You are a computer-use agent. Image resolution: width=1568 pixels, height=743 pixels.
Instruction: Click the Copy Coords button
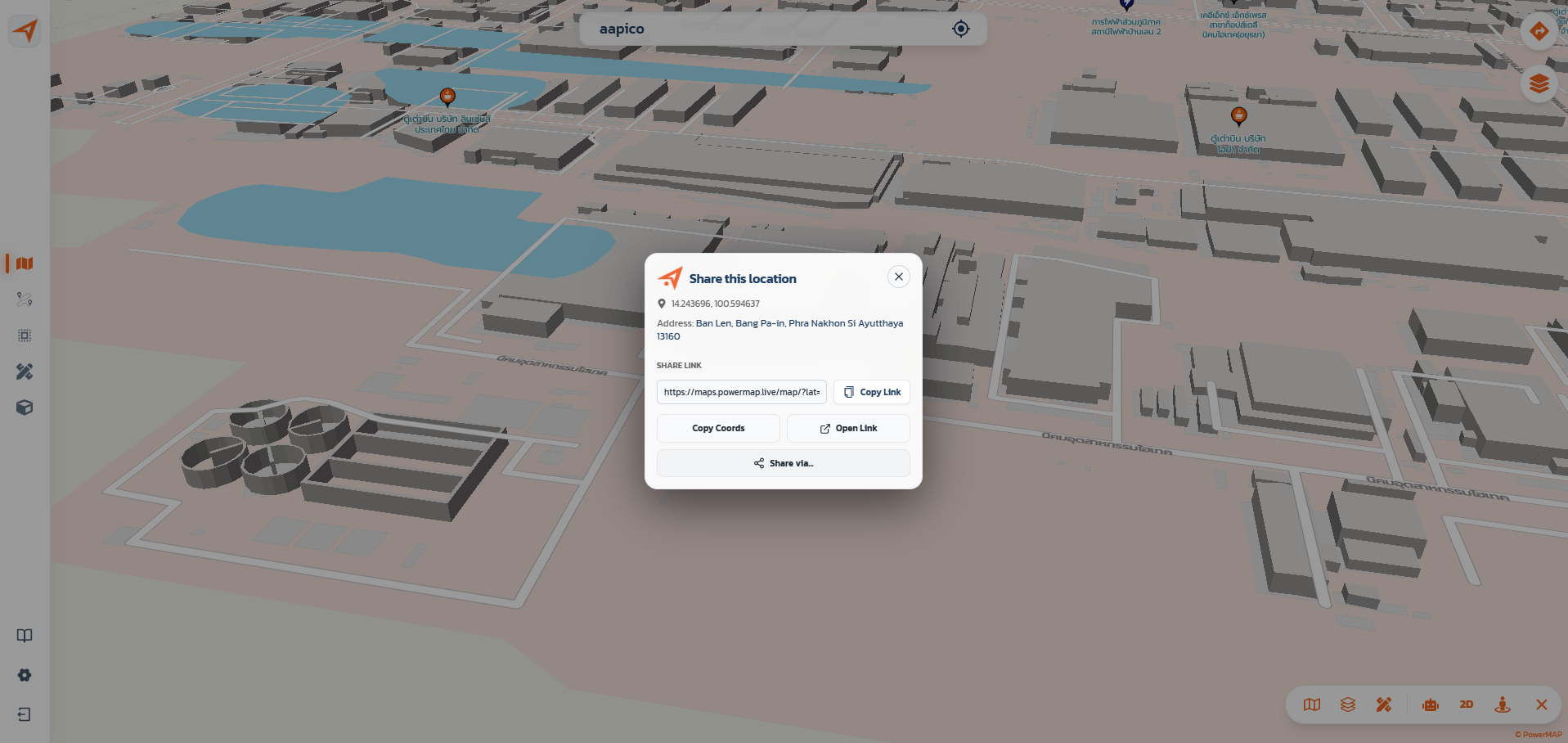pyautogui.click(x=718, y=428)
